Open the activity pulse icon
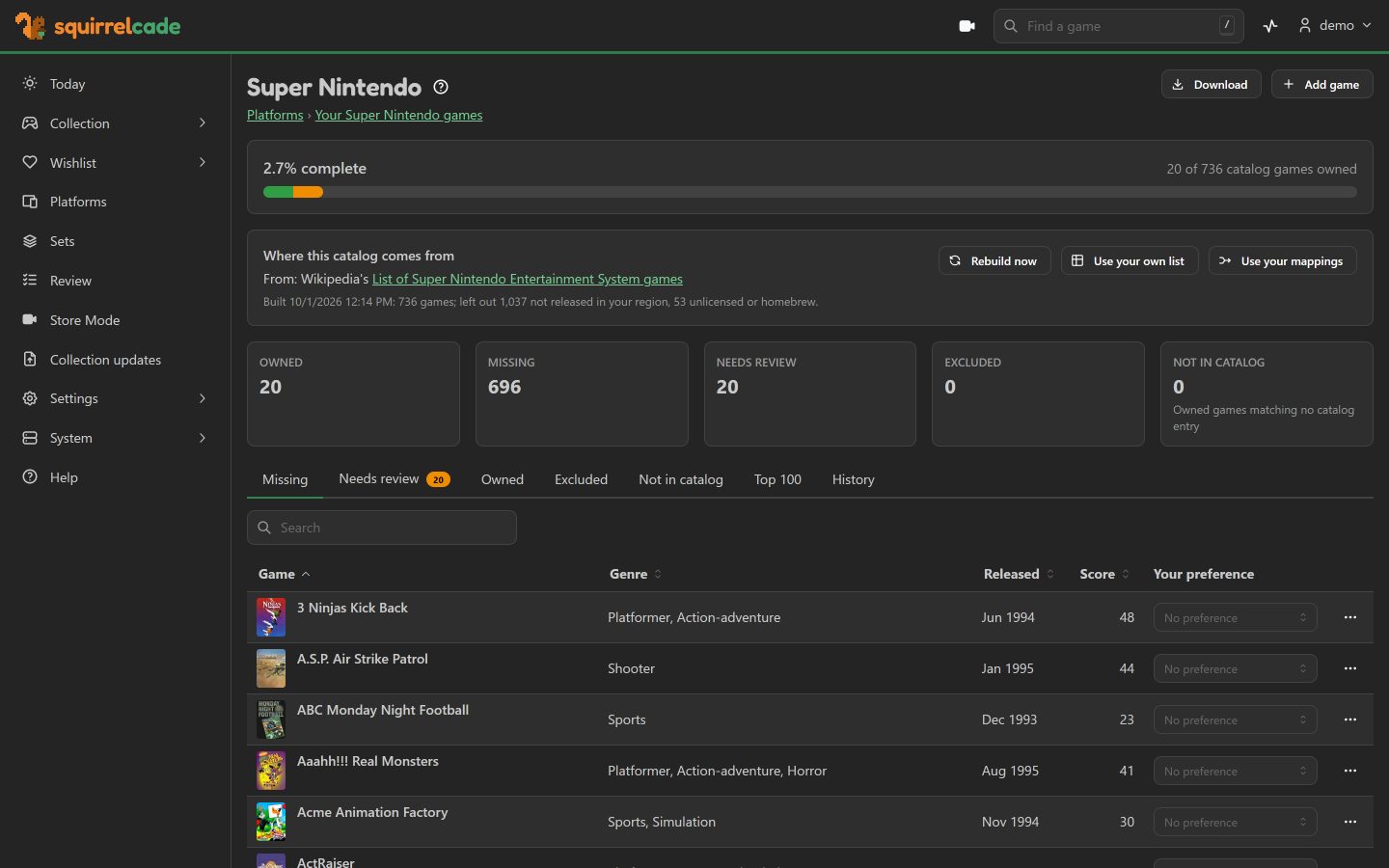The width and height of the screenshot is (1389, 868). pyautogui.click(x=1270, y=26)
